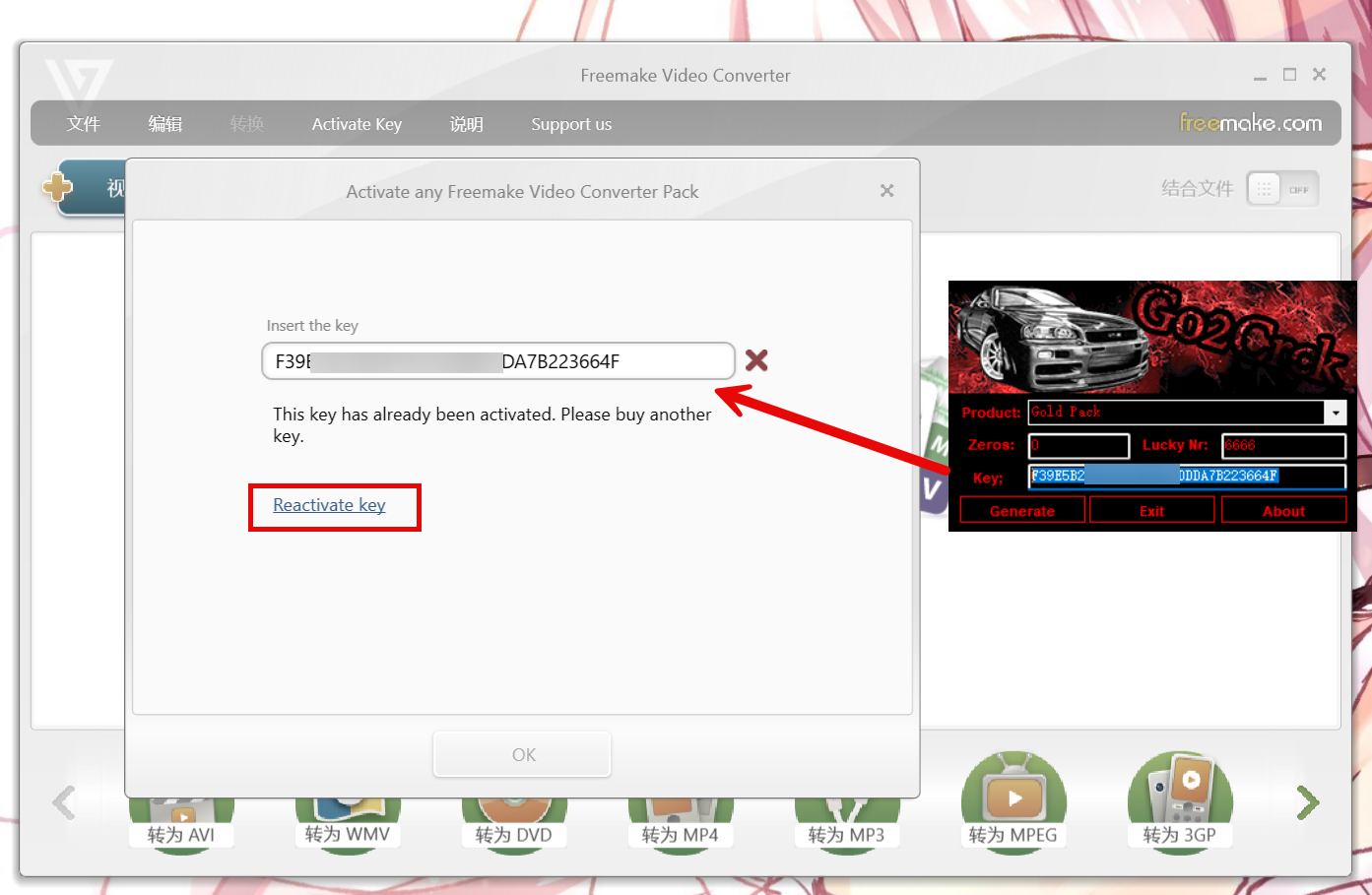The width and height of the screenshot is (1372, 895).
Task: Toggle the 结合文件 join files switch
Action: (1281, 189)
